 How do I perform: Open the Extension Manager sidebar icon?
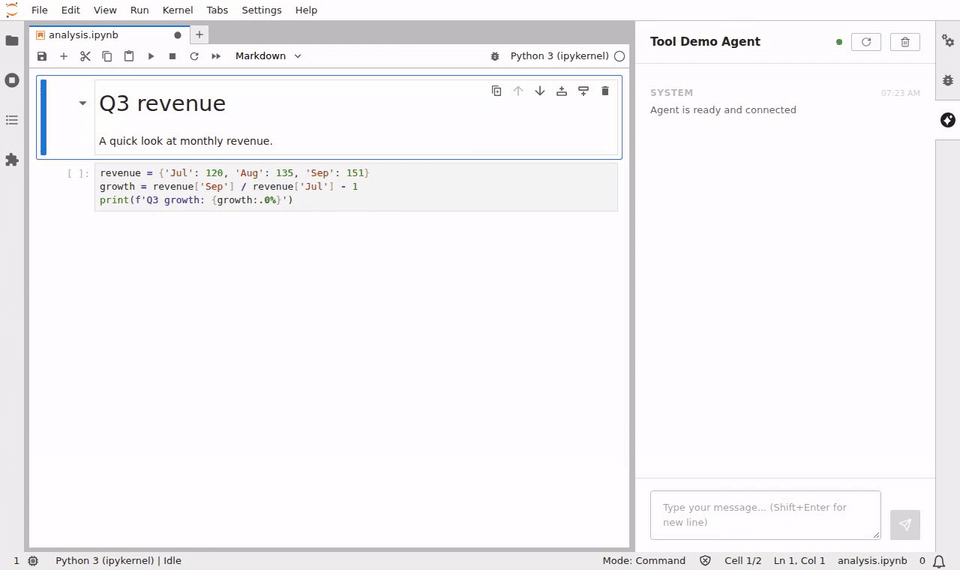coord(12,160)
